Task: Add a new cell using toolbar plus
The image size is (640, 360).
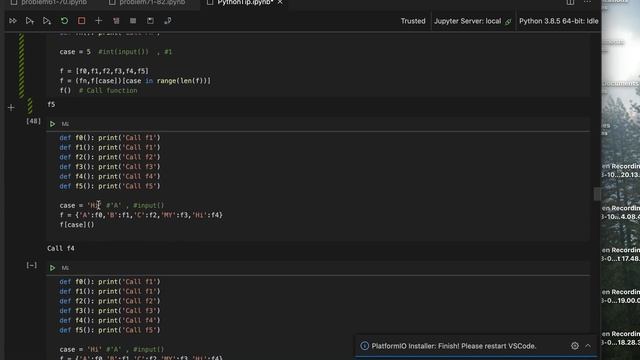Action: (x=98, y=21)
